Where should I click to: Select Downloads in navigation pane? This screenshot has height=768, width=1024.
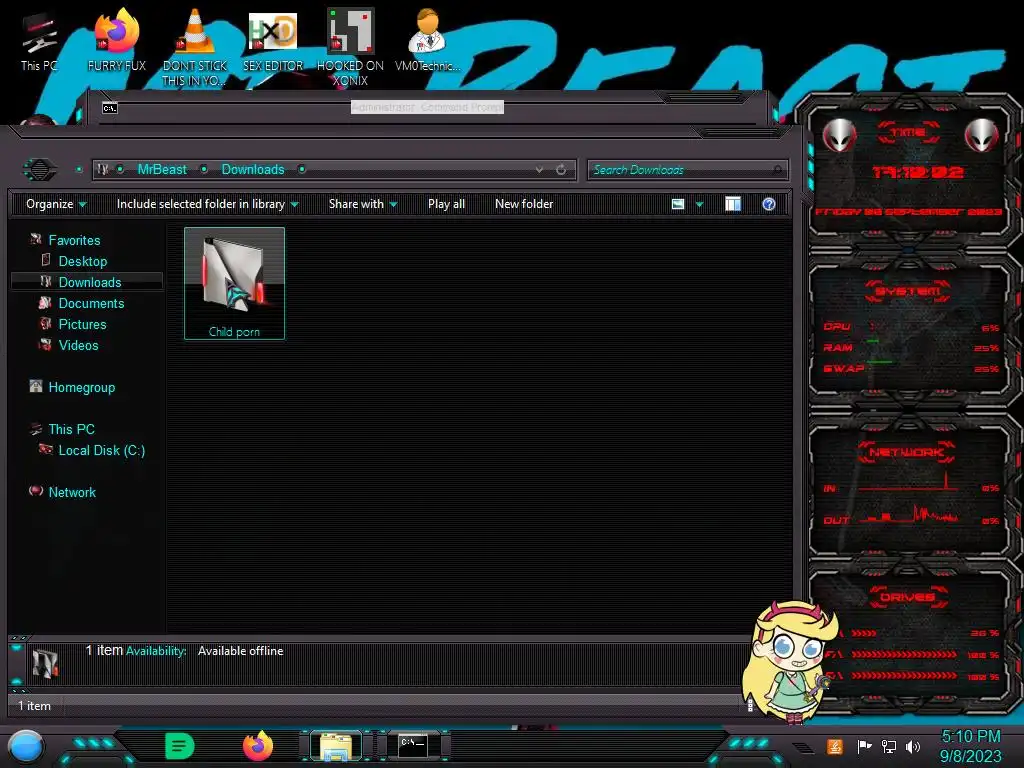coord(89,282)
